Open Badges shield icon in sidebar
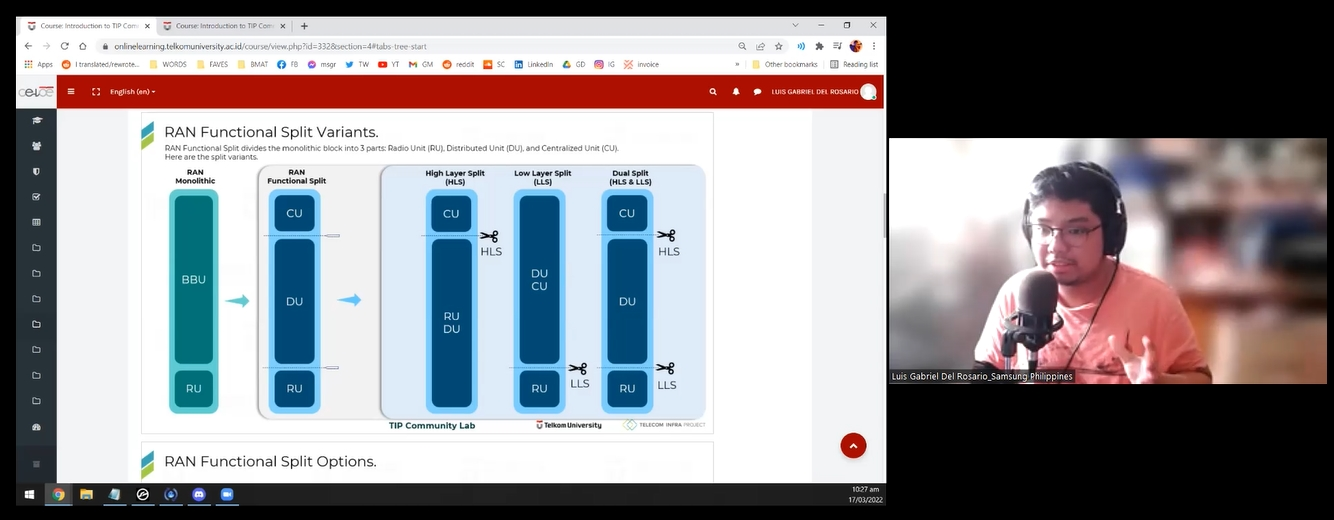 coord(37,171)
